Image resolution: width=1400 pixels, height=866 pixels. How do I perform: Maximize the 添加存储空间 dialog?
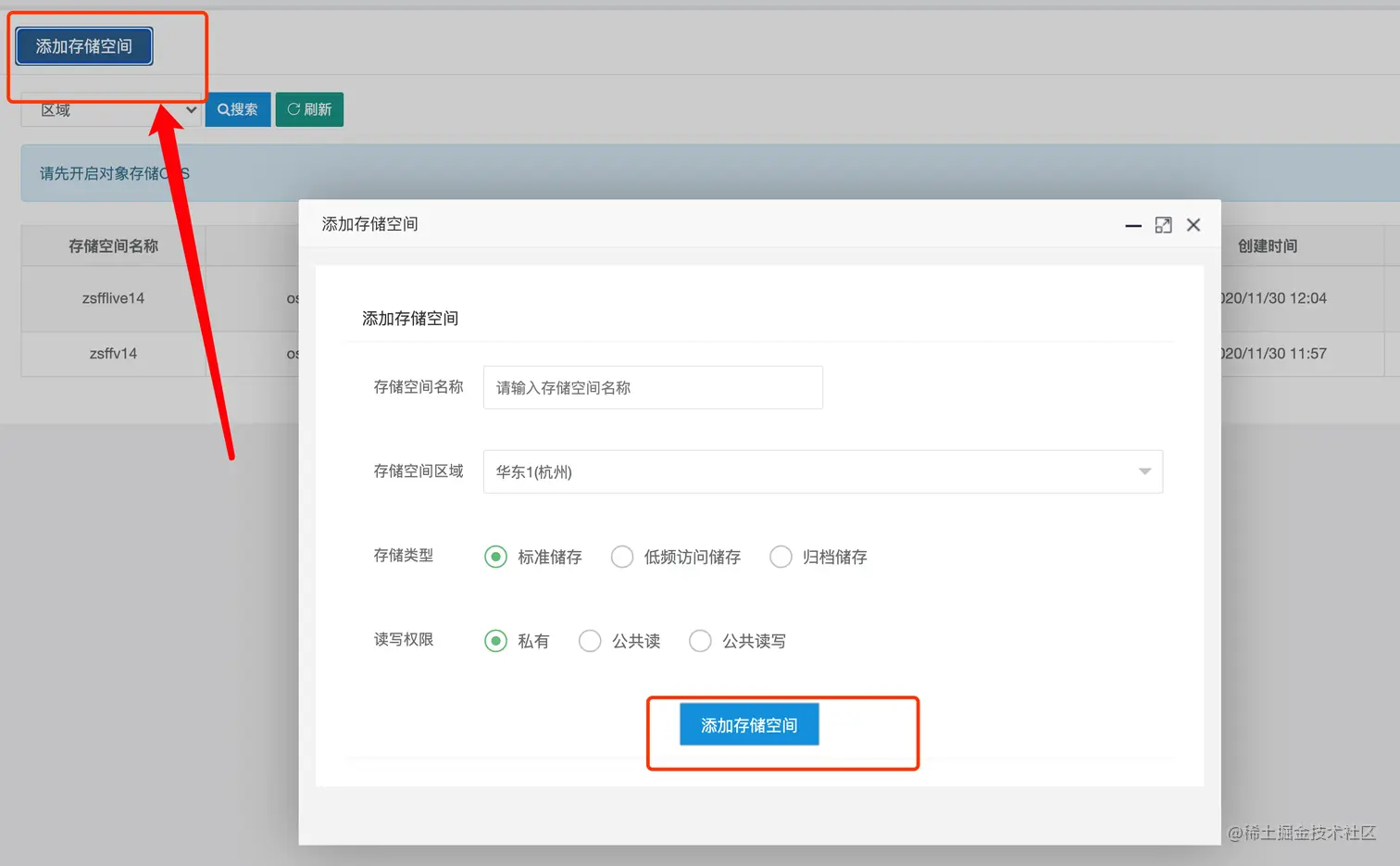[1164, 225]
